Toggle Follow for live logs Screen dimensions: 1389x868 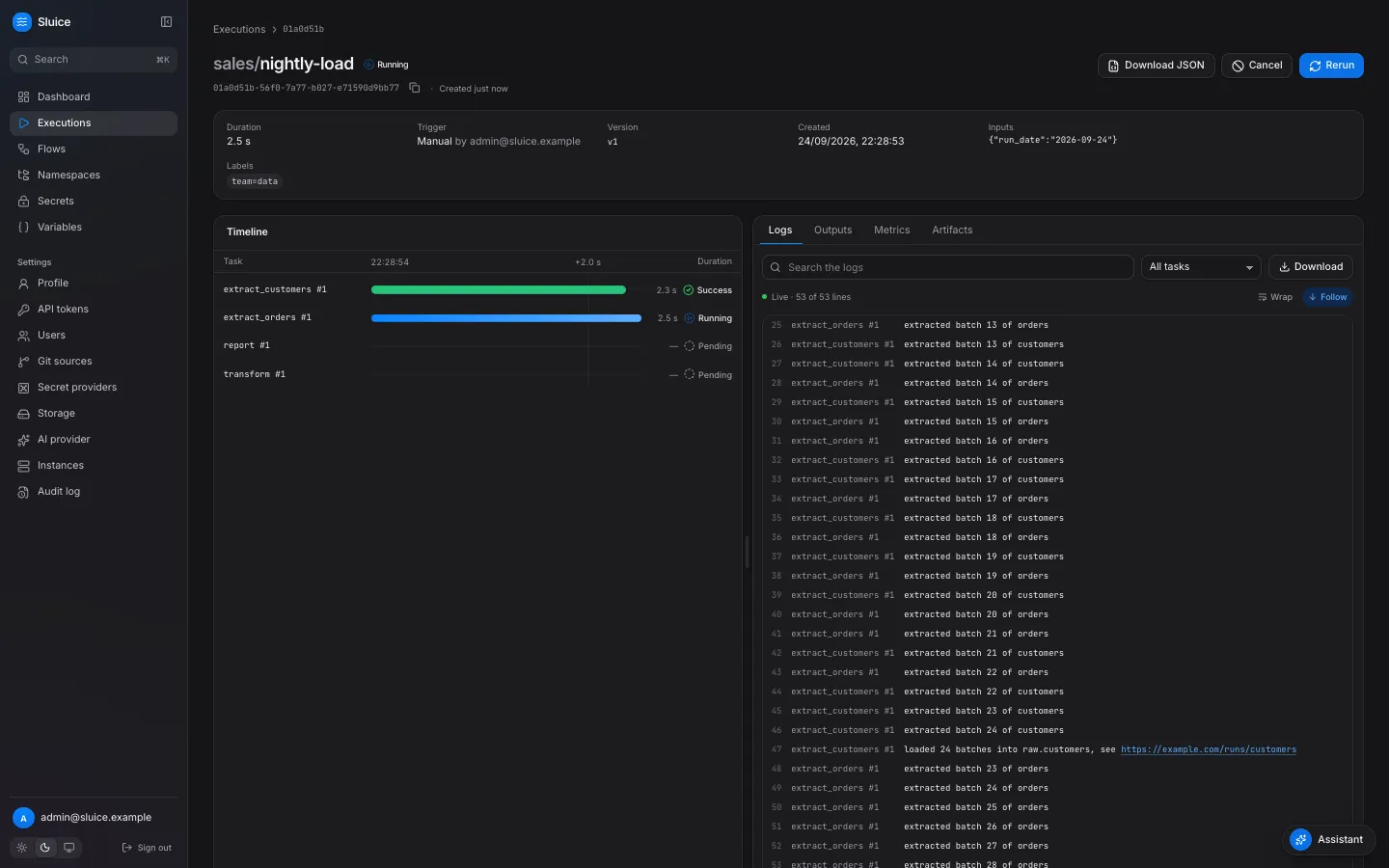coord(1328,297)
